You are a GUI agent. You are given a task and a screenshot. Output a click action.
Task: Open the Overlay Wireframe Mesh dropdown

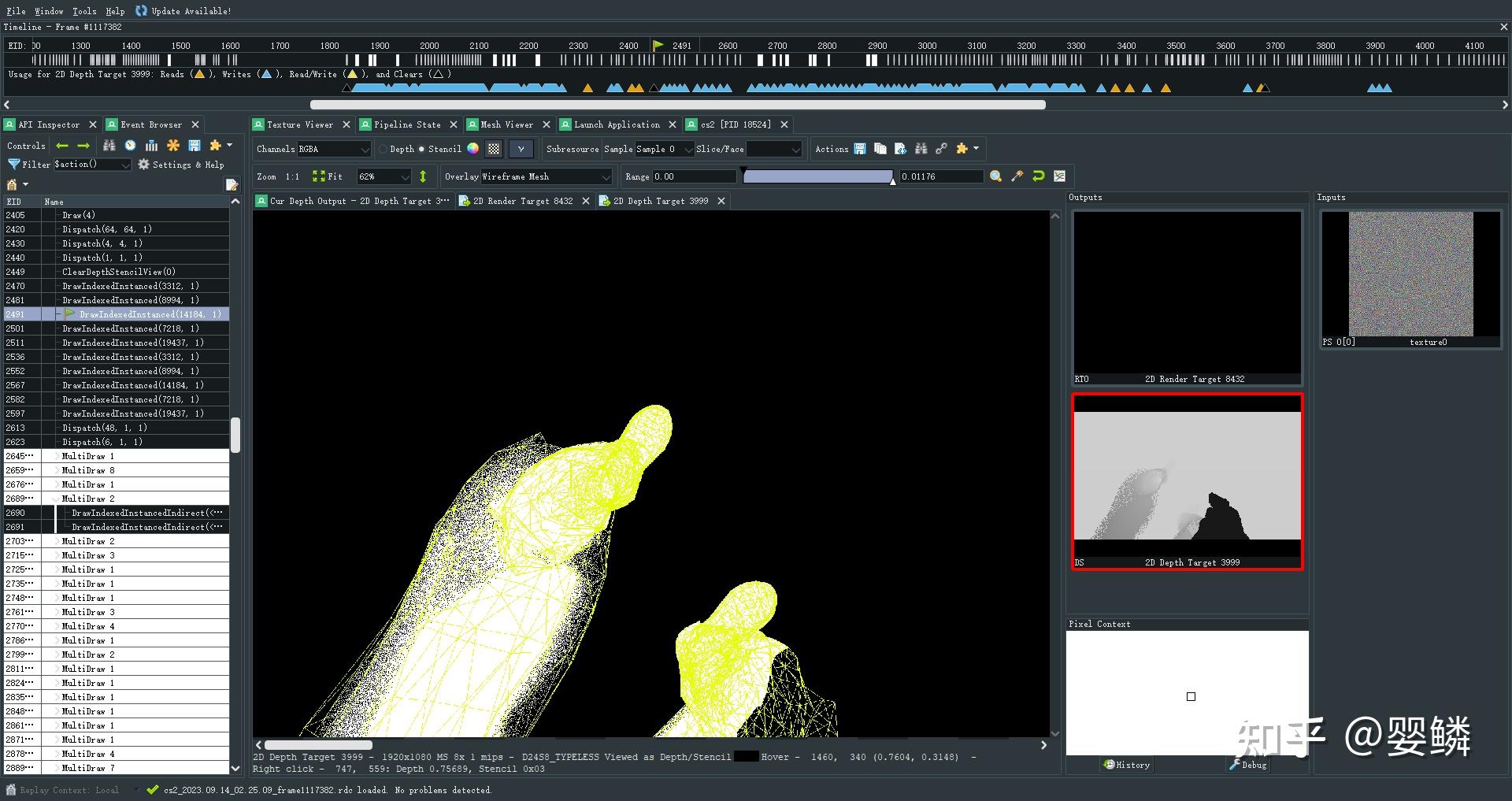[x=546, y=176]
